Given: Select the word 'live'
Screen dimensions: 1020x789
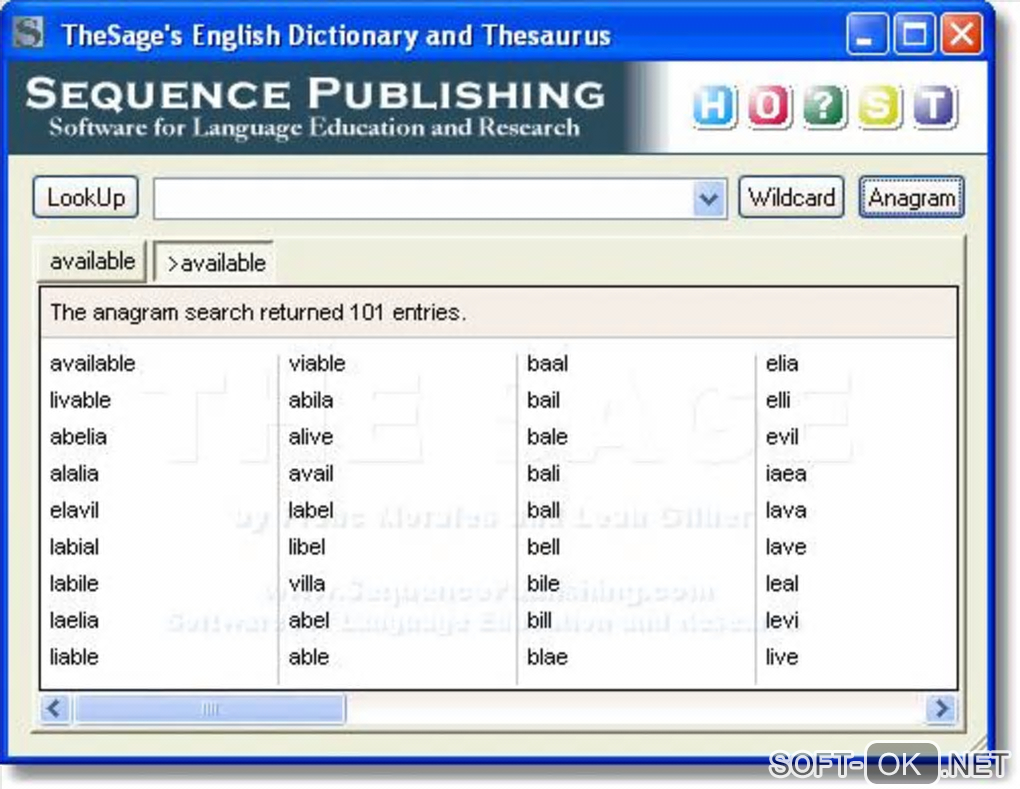Looking at the screenshot, I should [x=782, y=657].
